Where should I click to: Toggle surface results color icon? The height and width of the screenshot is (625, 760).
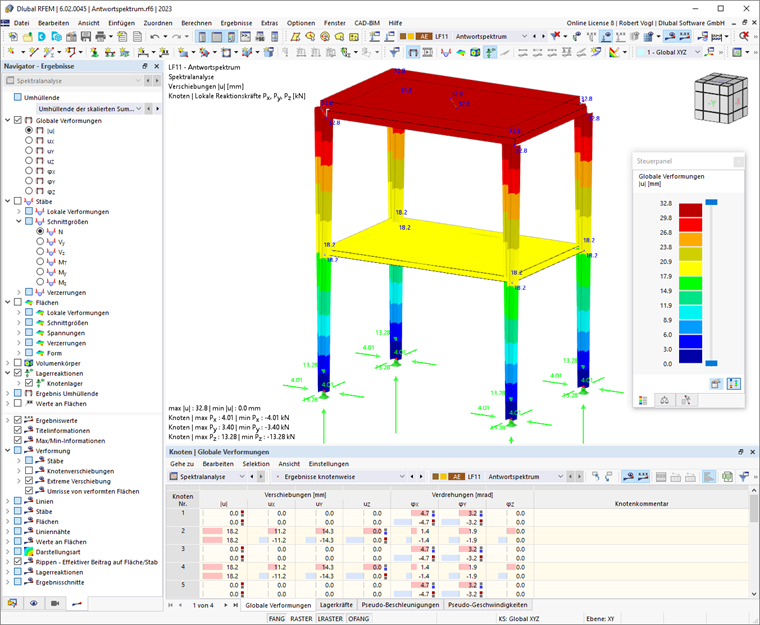tap(460, 52)
